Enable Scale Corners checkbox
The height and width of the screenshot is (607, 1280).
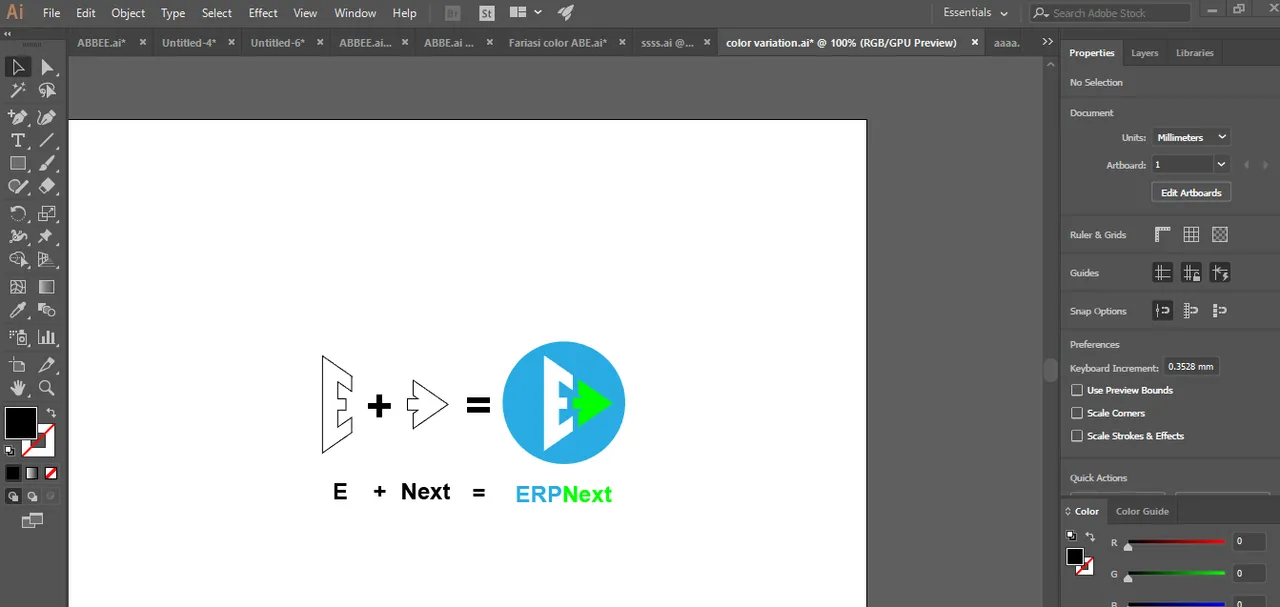[1077, 413]
